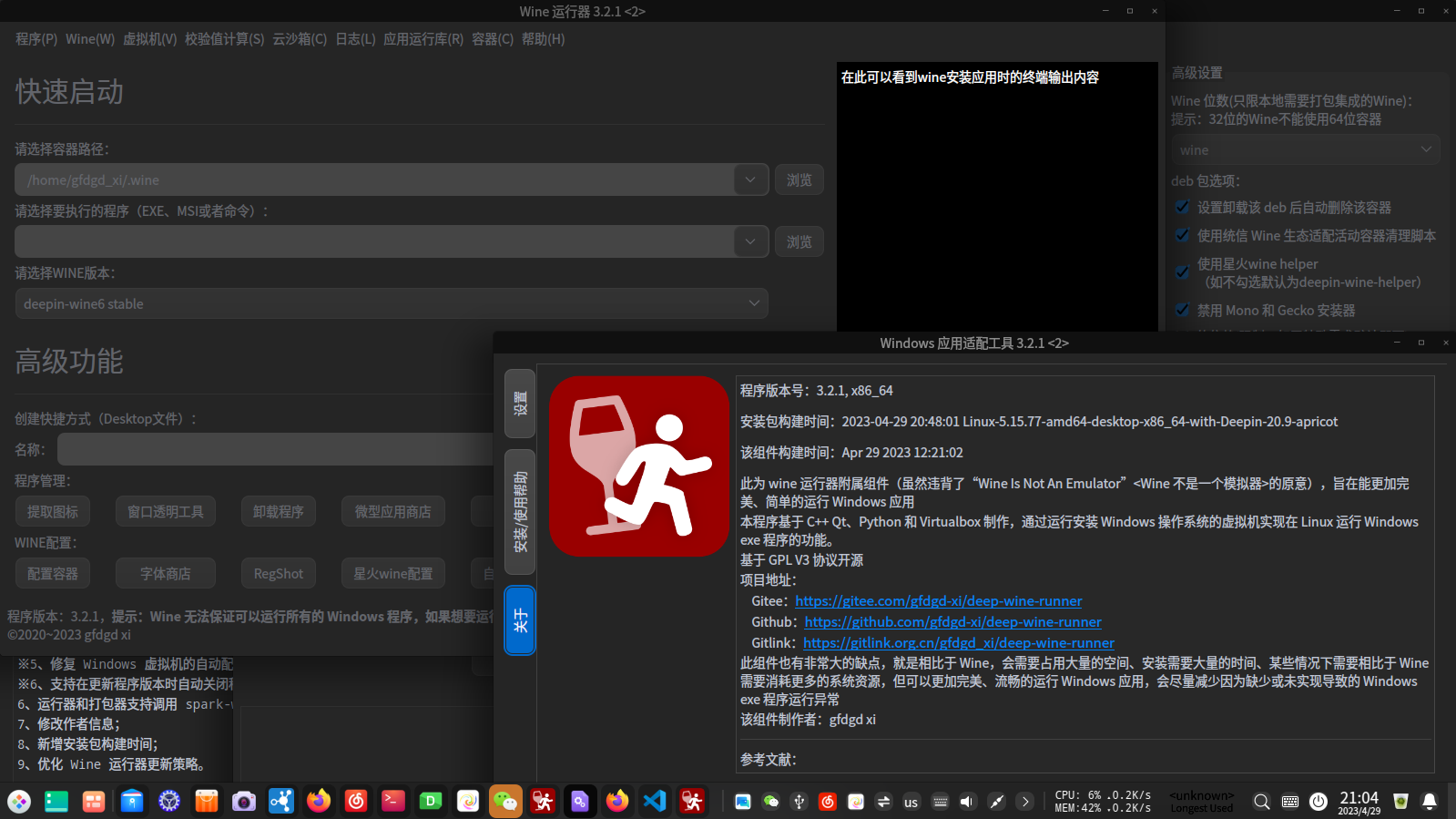
Task: Open the 'deepin-wine6 stable' WINE version combo box
Action: click(392, 303)
